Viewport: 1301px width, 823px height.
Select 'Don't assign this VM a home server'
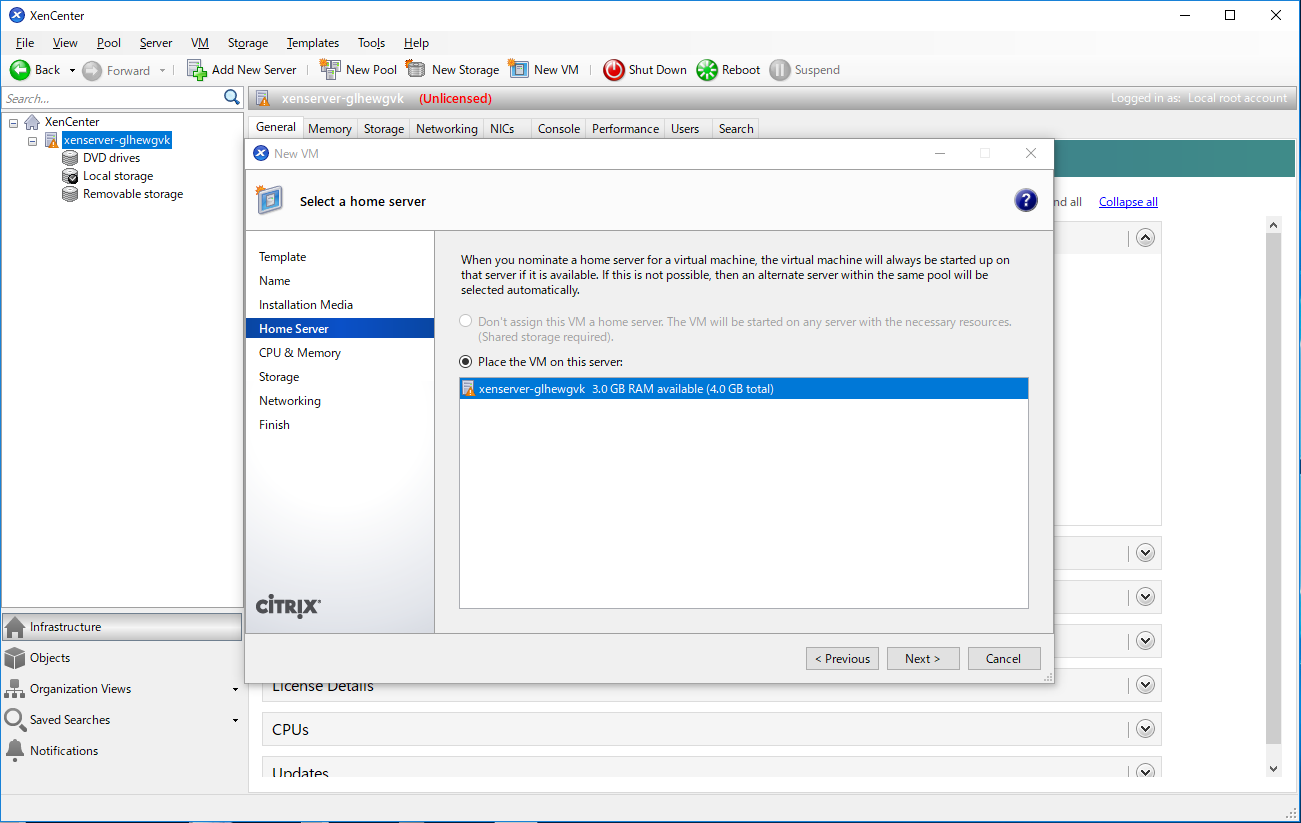pos(465,322)
